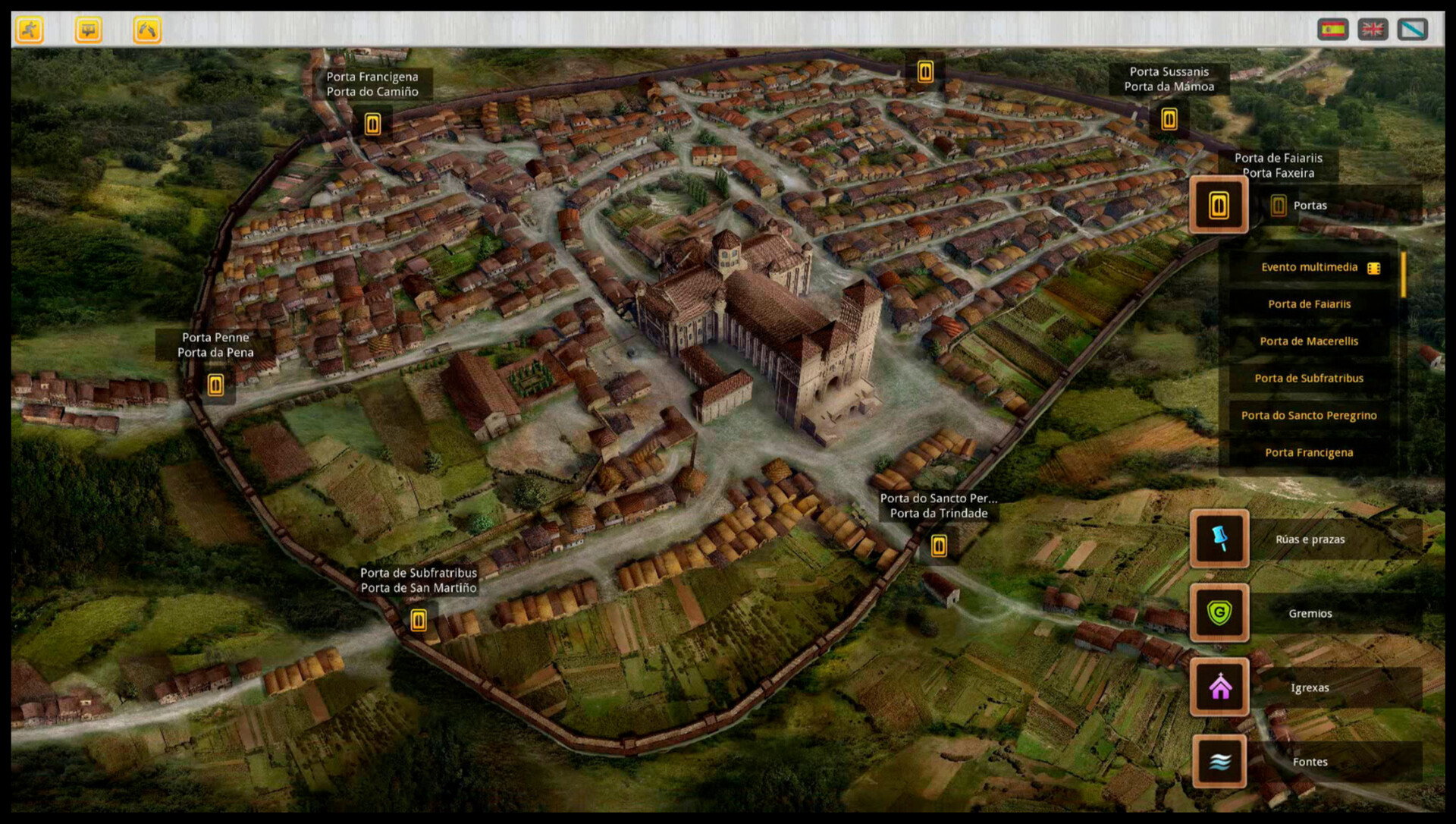Image resolution: width=1456 pixels, height=824 pixels.
Task: Expand the Gremios shield category
Action: [x=1219, y=613]
